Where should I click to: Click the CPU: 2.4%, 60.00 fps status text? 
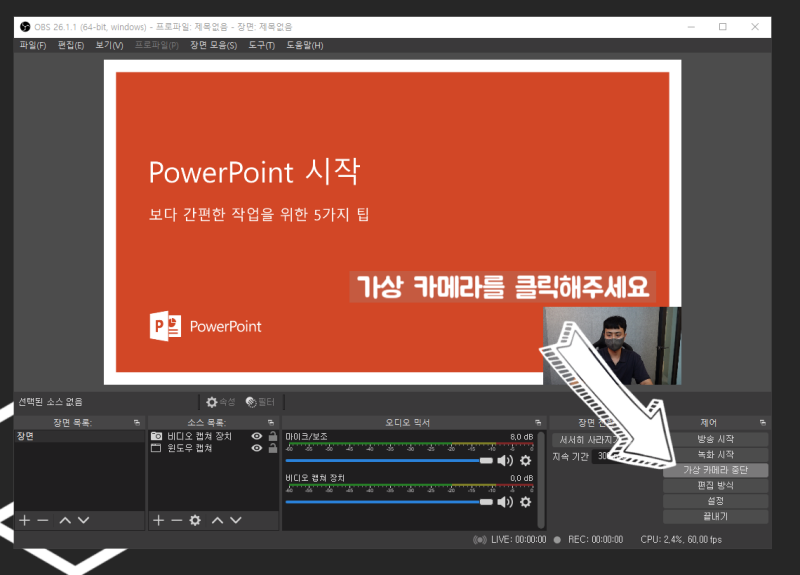[681, 539]
